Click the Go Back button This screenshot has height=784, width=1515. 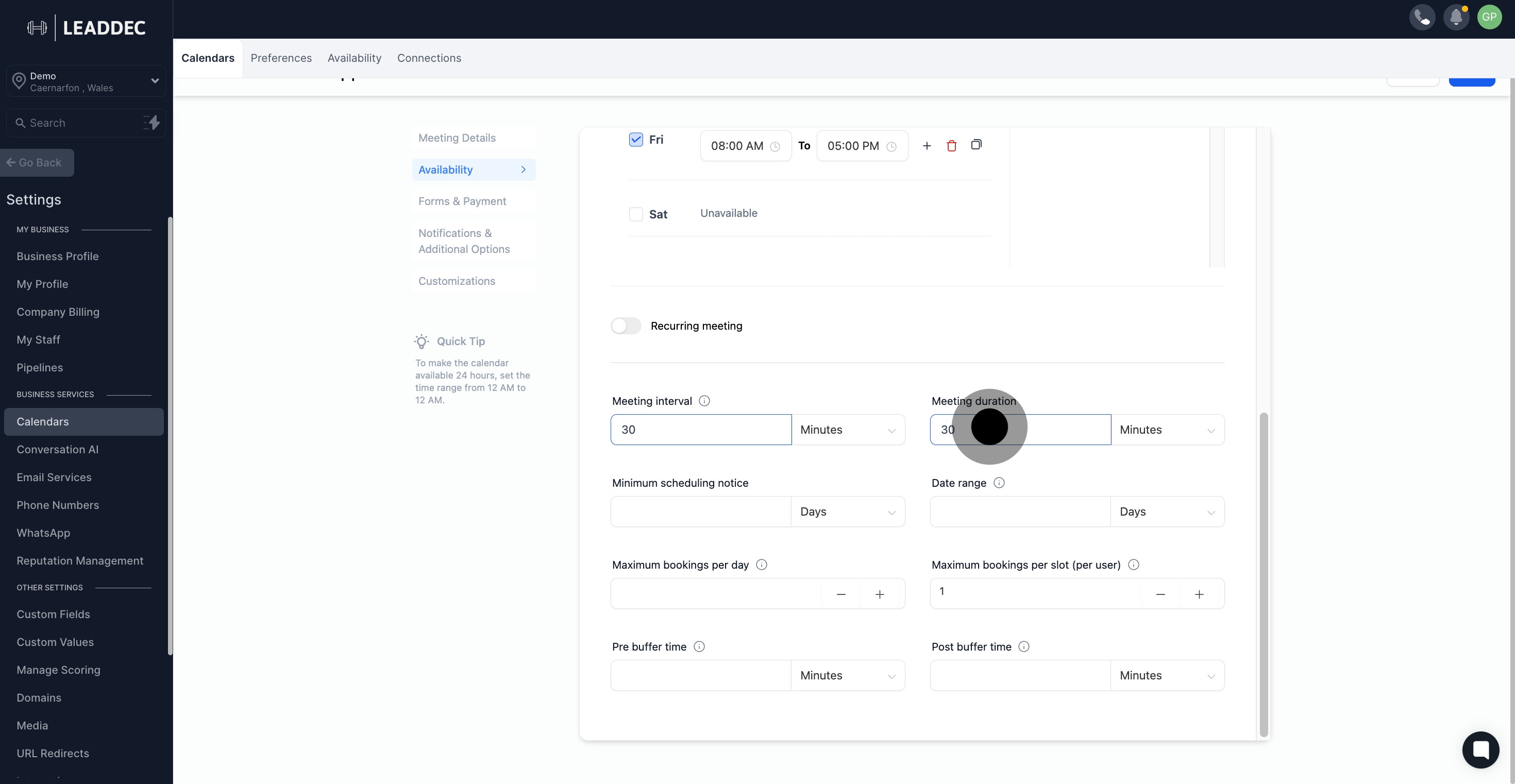coord(37,163)
